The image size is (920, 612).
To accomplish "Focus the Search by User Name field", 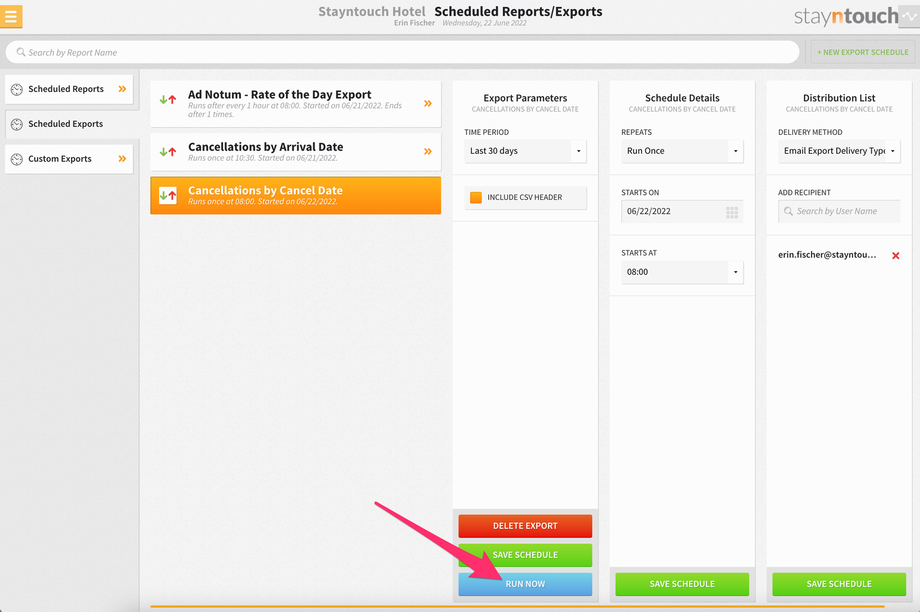I will pos(839,212).
